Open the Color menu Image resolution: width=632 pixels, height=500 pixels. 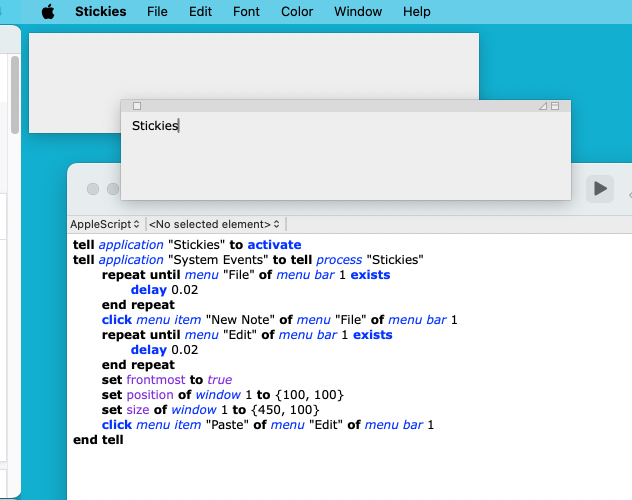(297, 12)
